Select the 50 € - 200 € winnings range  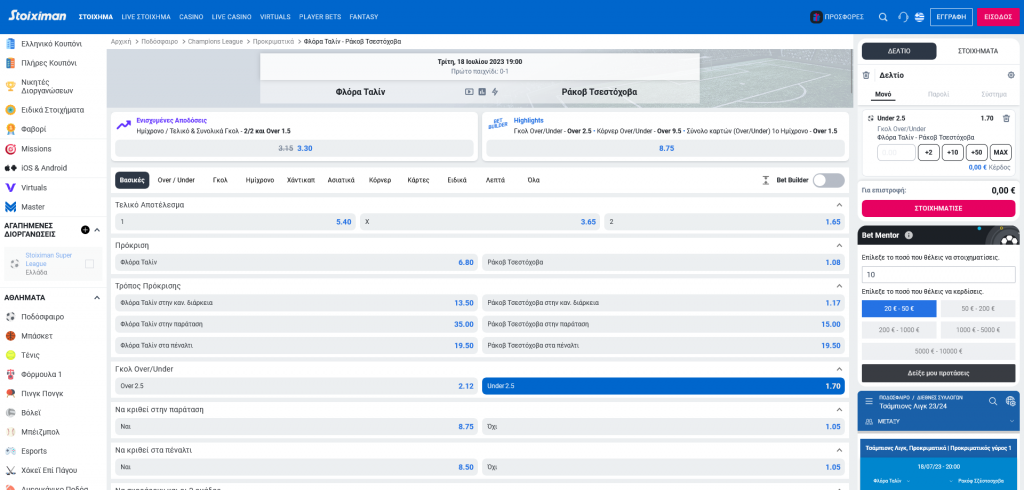click(x=978, y=309)
